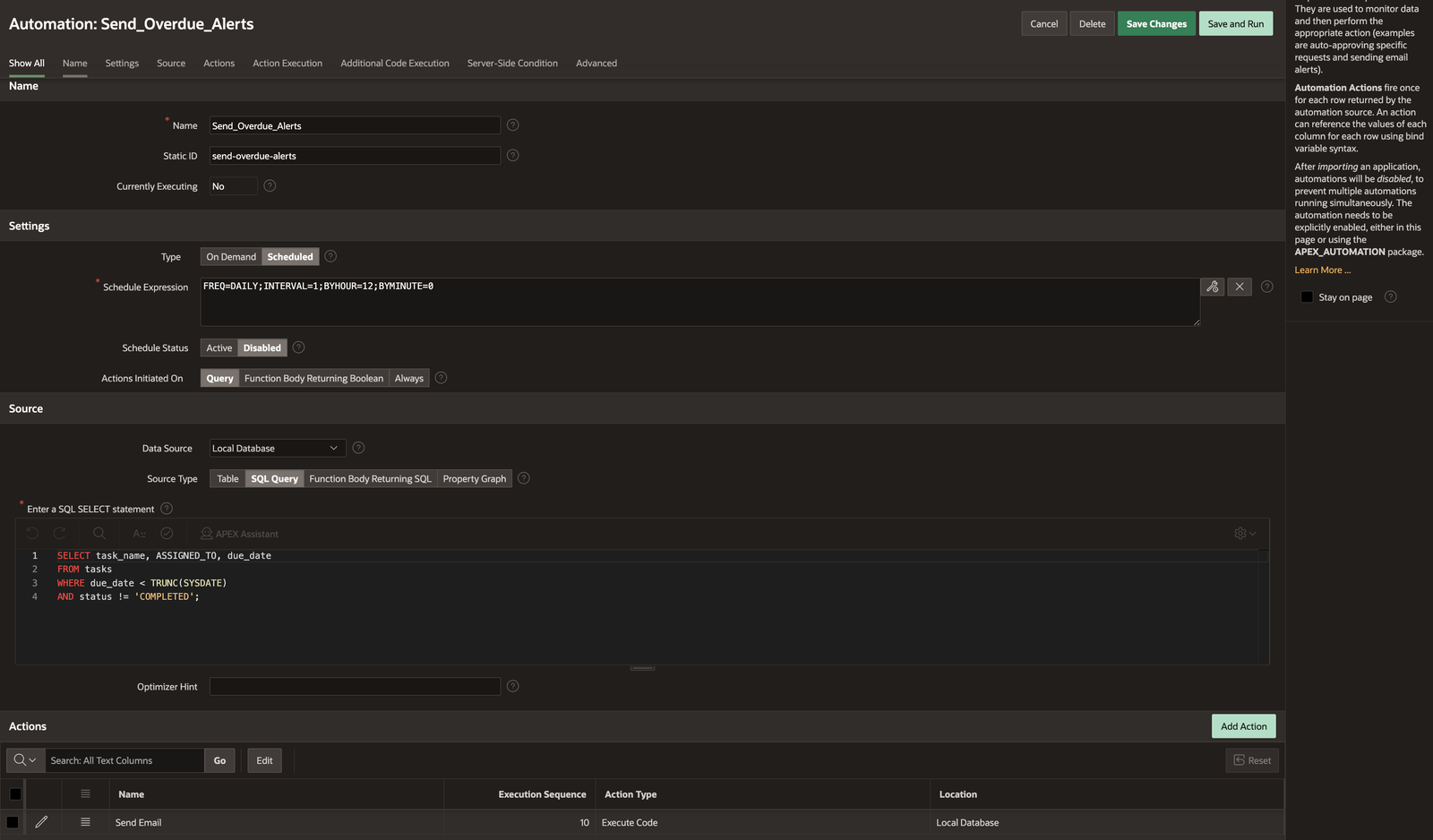Set Schedule Status to Active

(x=219, y=348)
